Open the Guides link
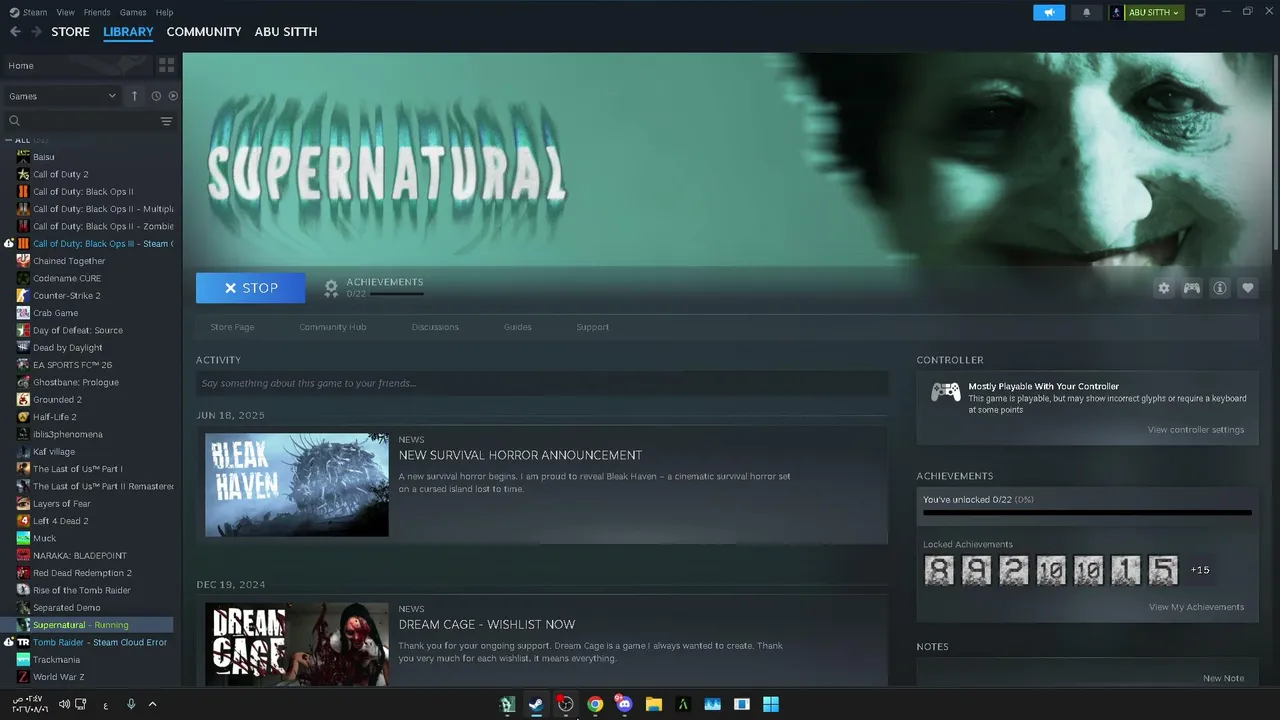1280x720 pixels. pyautogui.click(x=518, y=327)
